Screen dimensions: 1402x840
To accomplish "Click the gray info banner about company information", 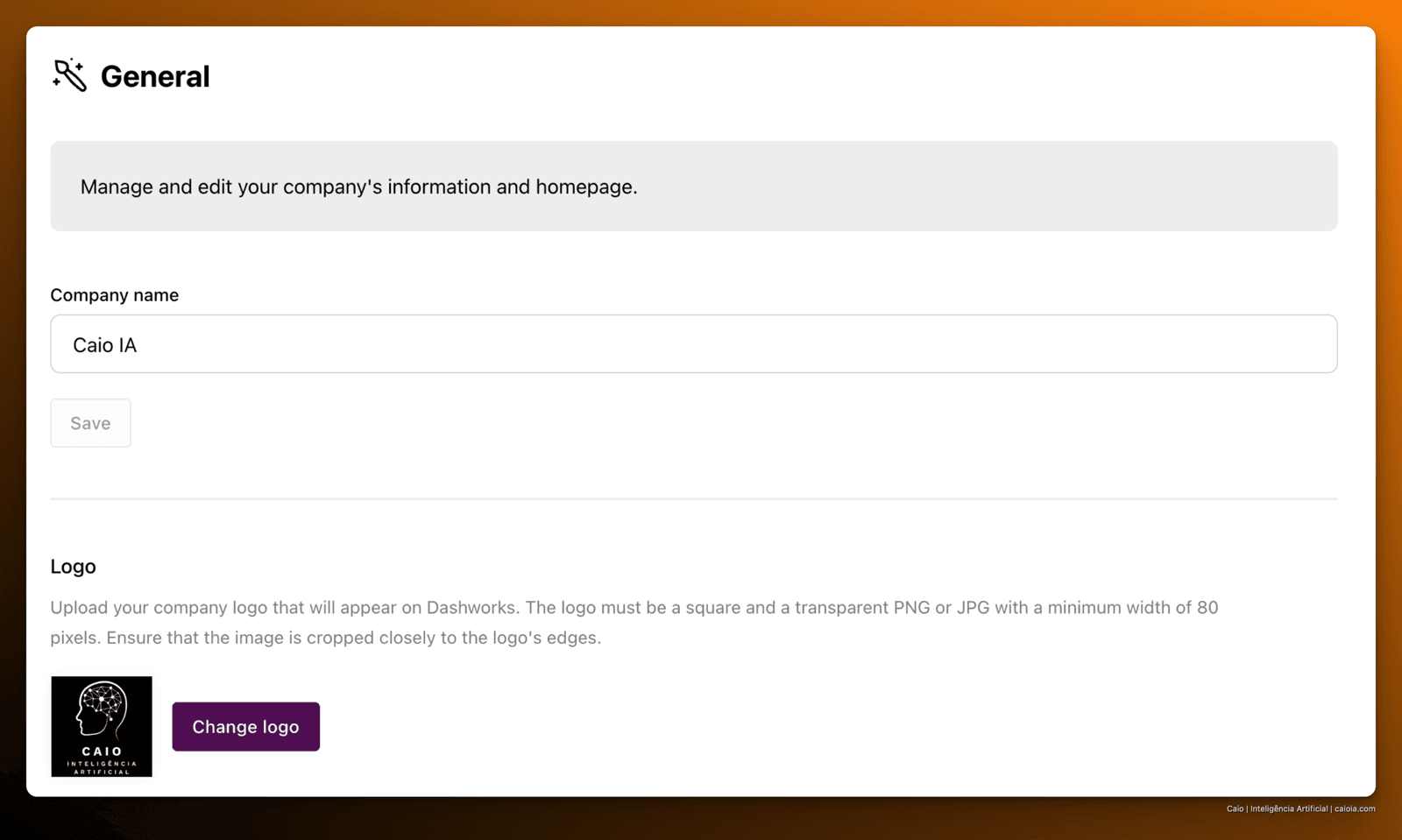I will pos(694,187).
